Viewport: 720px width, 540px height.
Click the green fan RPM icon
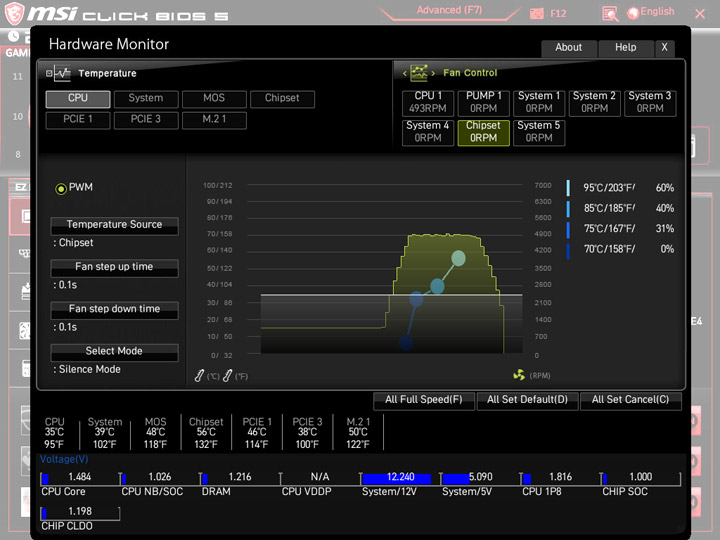(x=518, y=376)
